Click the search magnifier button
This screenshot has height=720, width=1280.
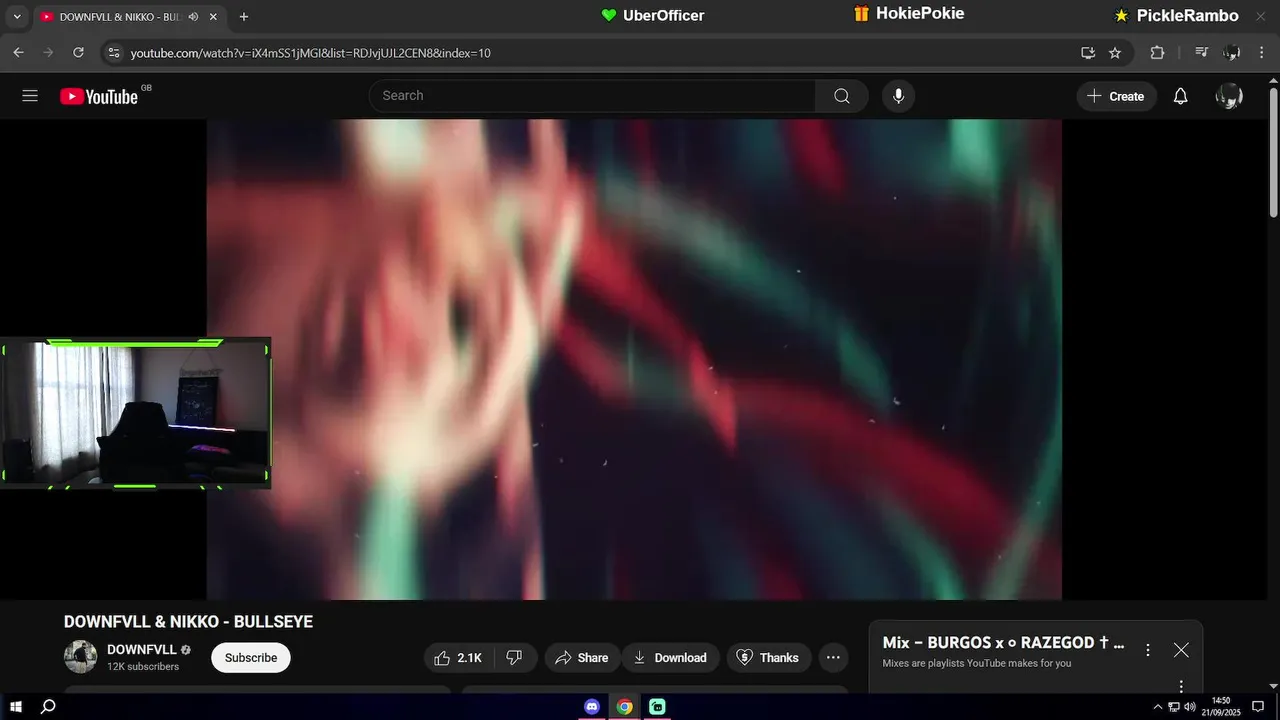pos(842,96)
